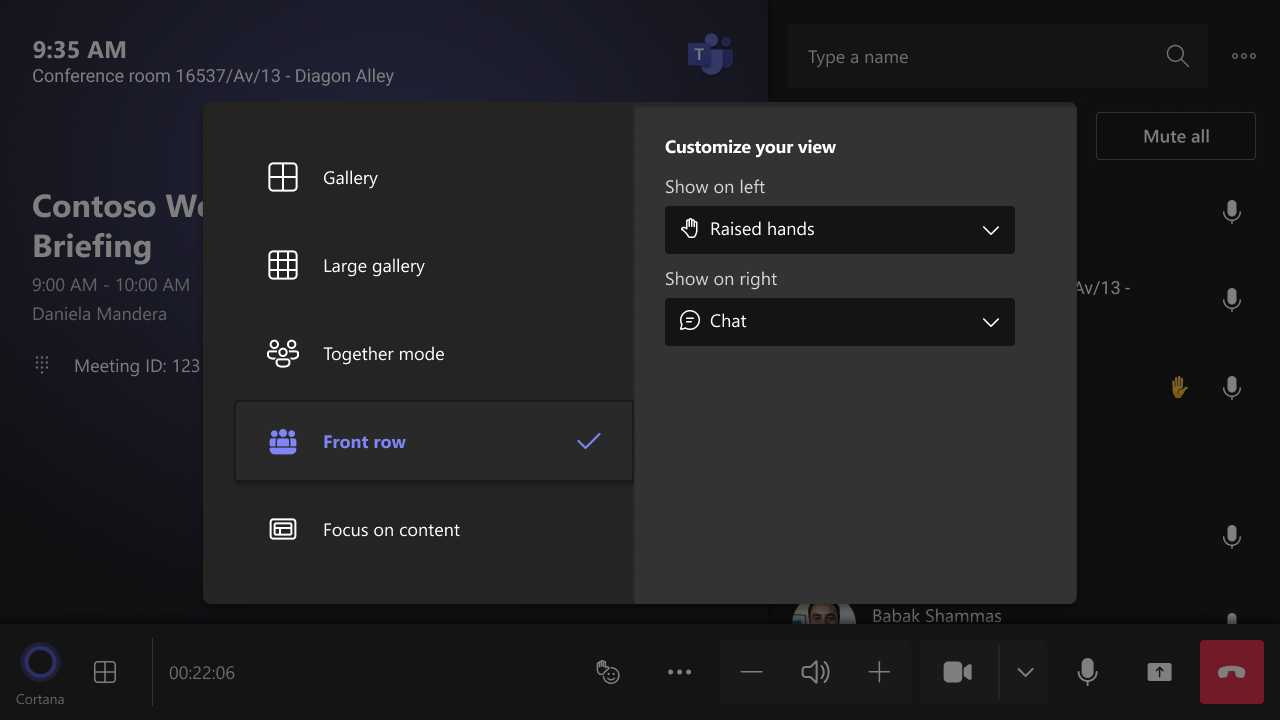Select the Gallery view option

click(350, 177)
